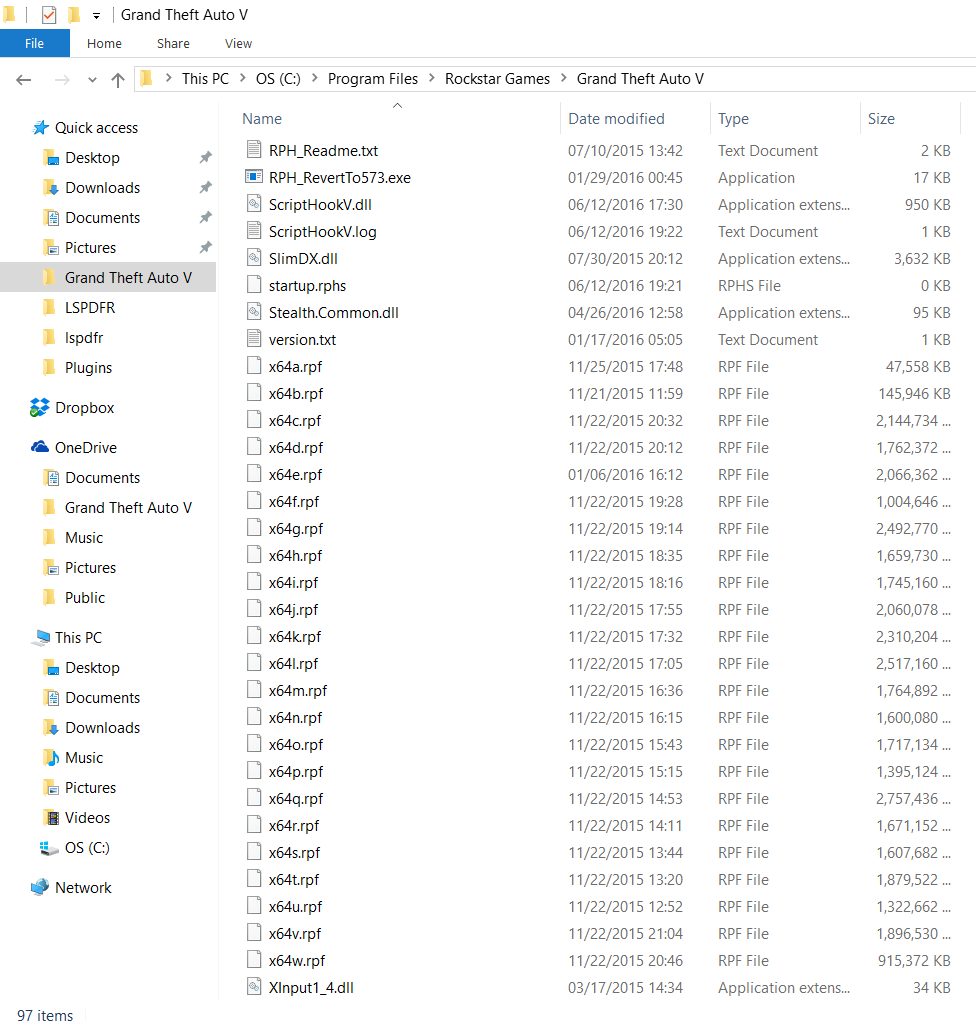The width and height of the screenshot is (976, 1030).
Task: Select the x64q.rpf file name
Action: point(296,799)
